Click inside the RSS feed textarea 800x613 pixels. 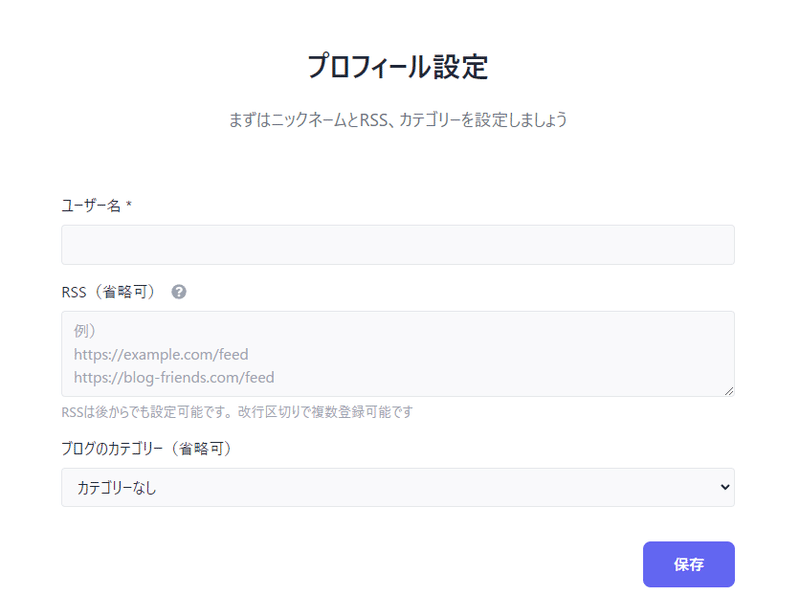pos(398,354)
